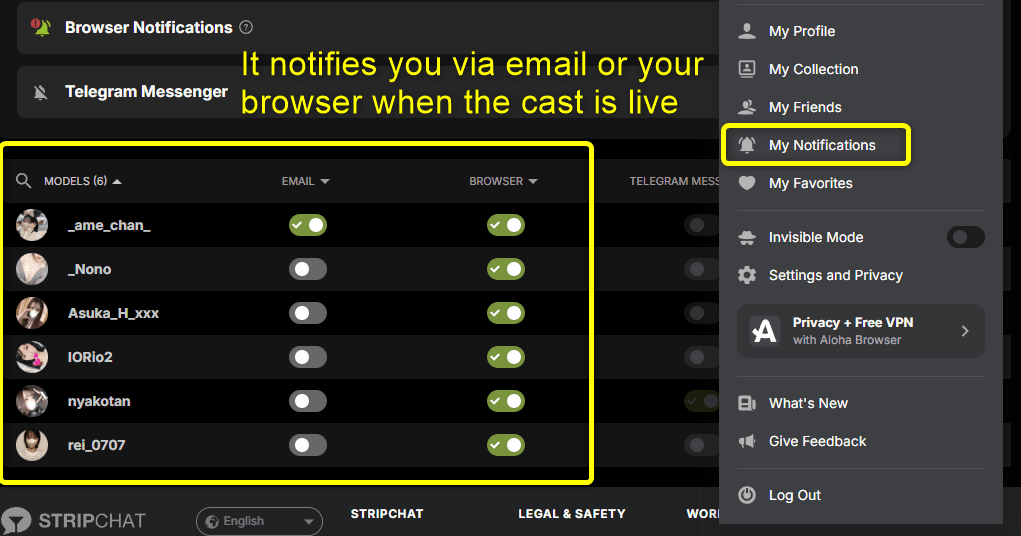Enable email notifications for Asuka_H_xxx
This screenshot has width=1021, height=536.
tap(308, 313)
